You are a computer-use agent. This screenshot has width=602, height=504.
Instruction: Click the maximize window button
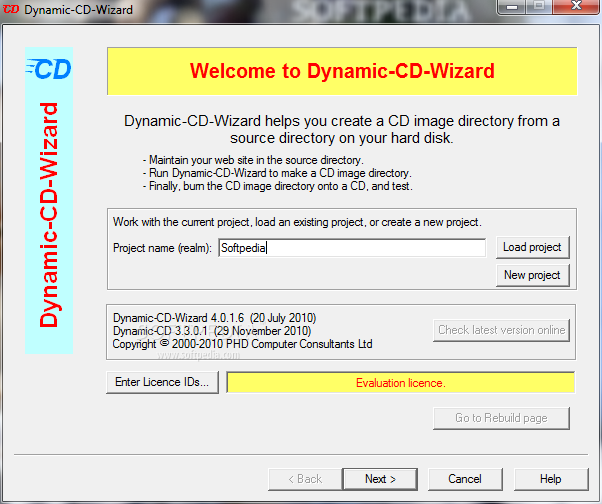539,6
